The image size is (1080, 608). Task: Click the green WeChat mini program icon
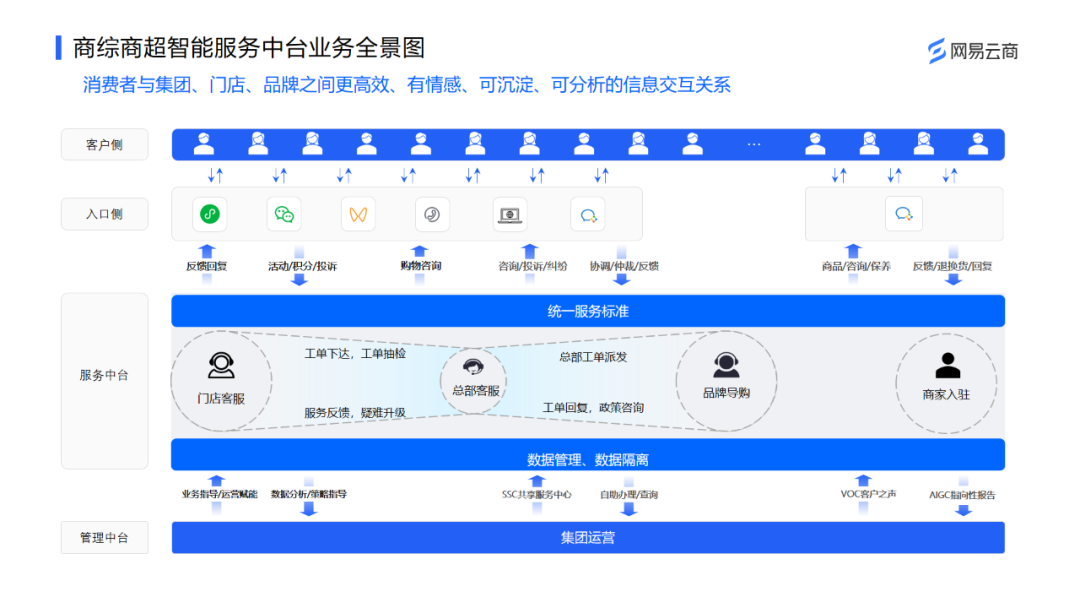(209, 214)
